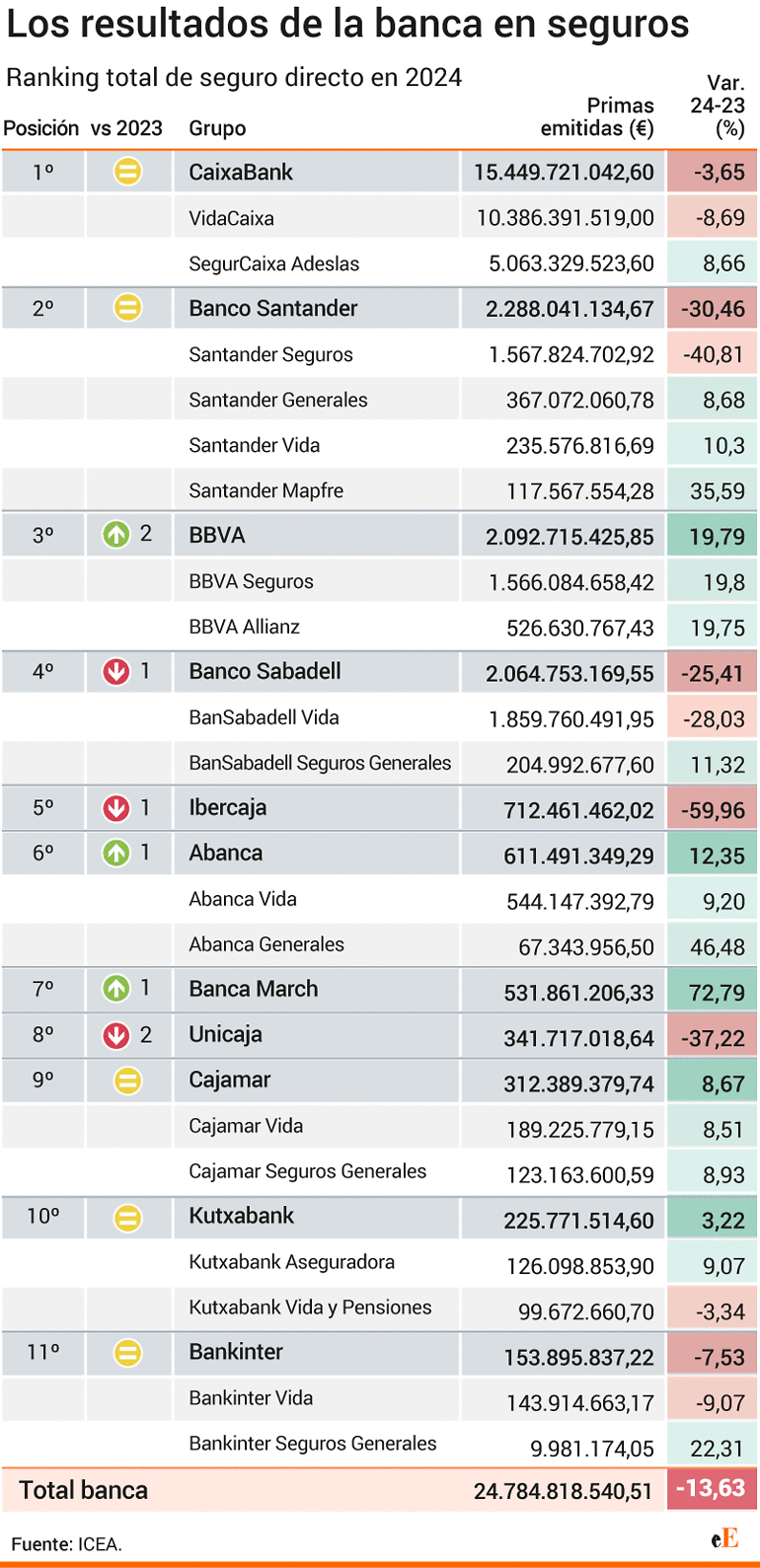Click the yellow equal icon beside Cajamar

(127, 1081)
